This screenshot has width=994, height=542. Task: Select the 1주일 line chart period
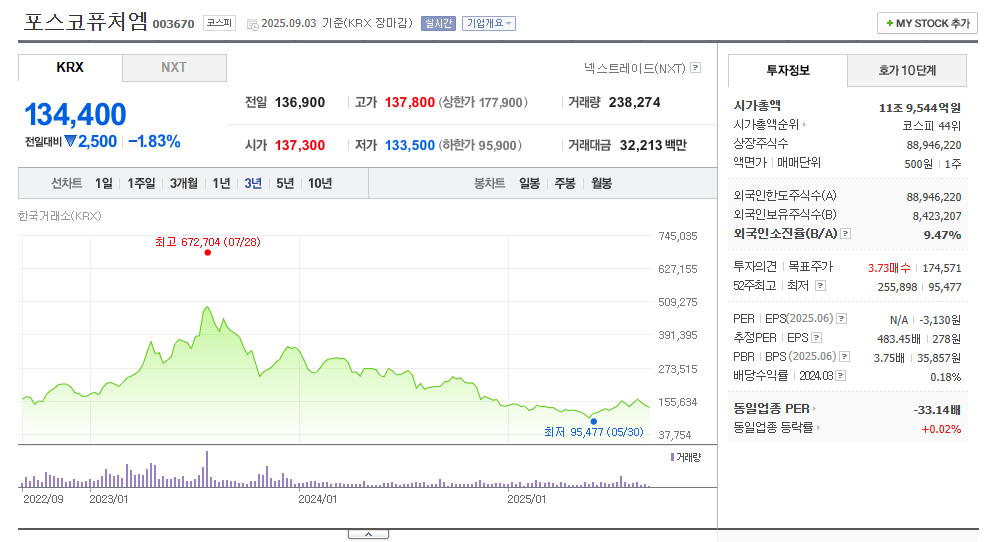[x=141, y=183]
